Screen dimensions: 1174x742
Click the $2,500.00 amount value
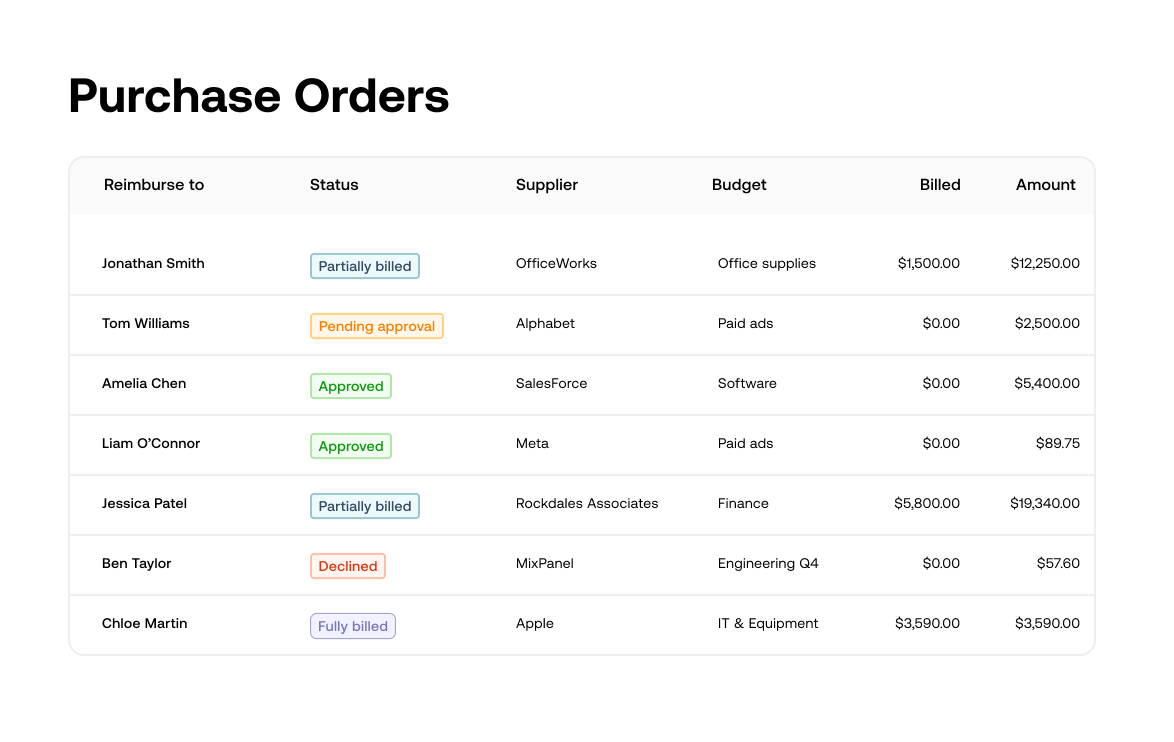[x=1047, y=323]
